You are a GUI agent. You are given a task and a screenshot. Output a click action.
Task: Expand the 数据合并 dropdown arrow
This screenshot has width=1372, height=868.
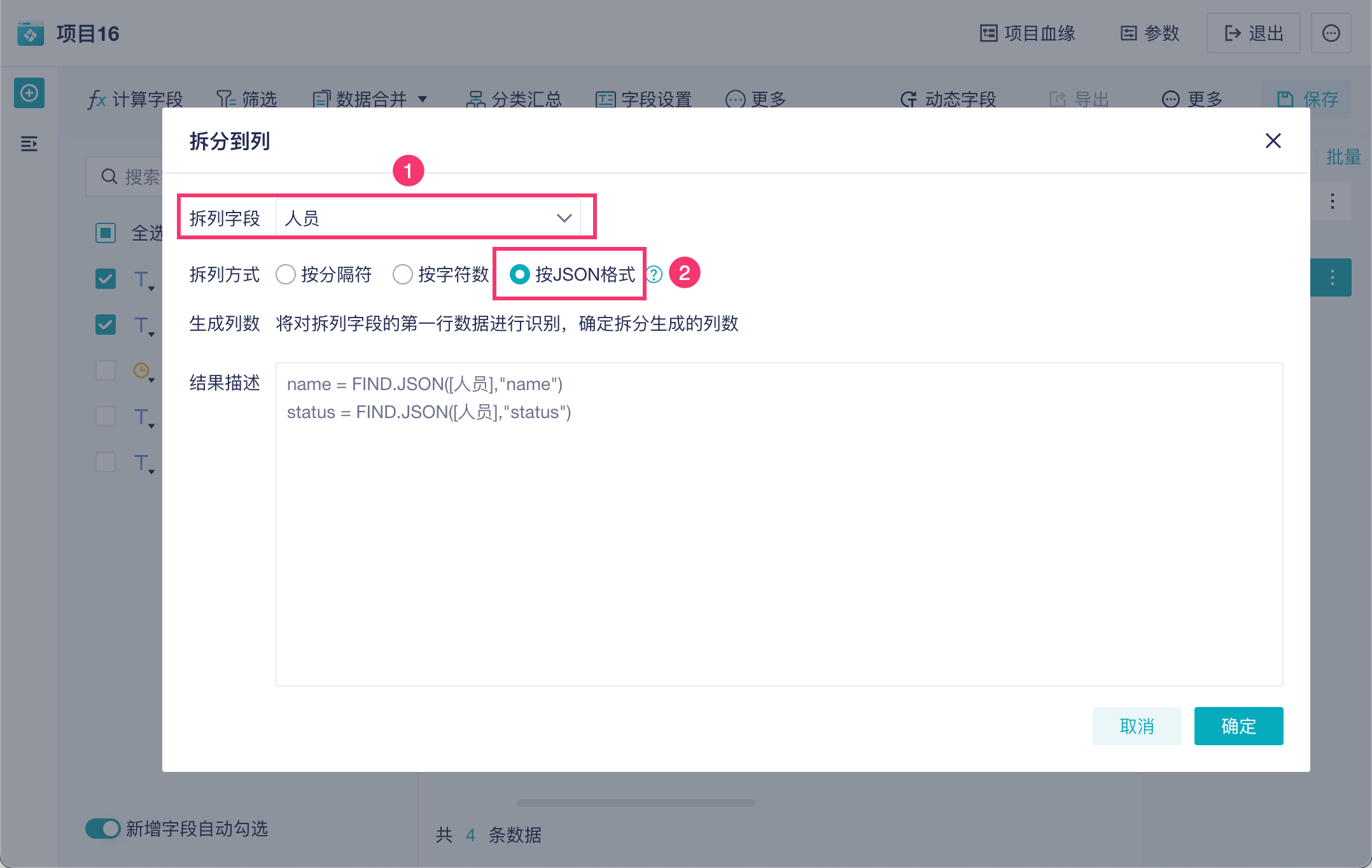pos(423,99)
